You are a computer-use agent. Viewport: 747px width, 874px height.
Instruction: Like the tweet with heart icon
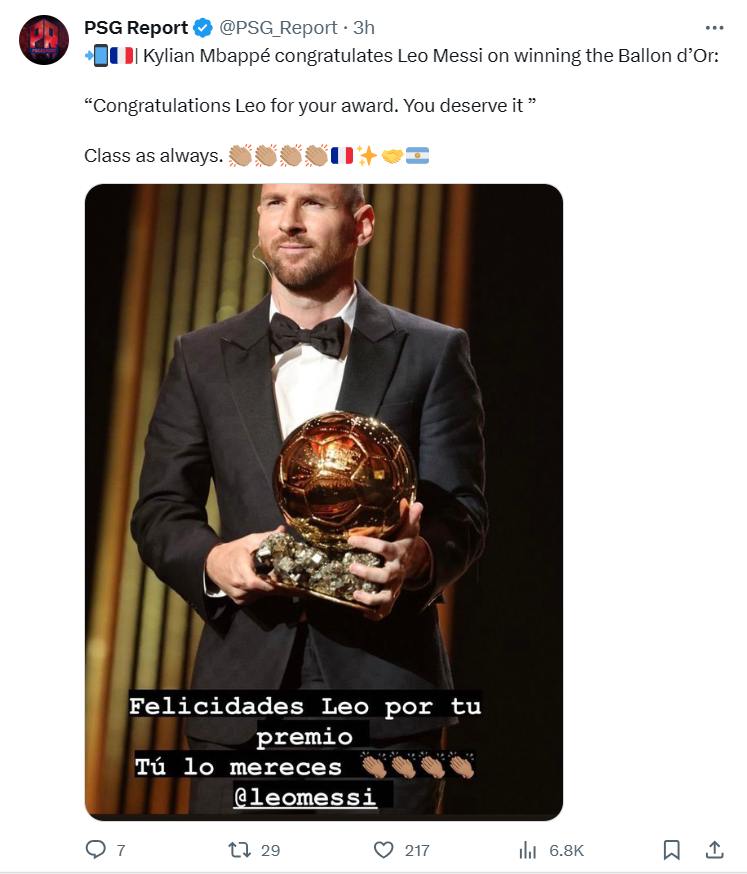[384, 849]
